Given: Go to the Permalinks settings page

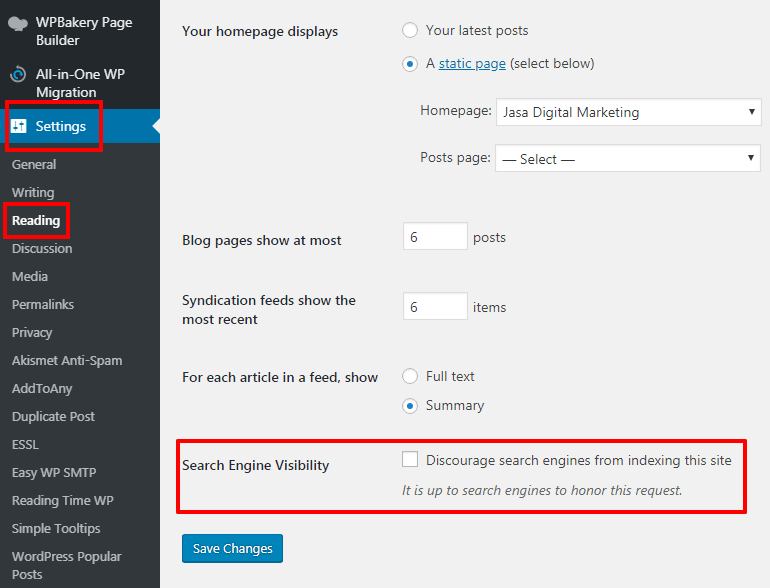Looking at the screenshot, I should (x=43, y=305).
